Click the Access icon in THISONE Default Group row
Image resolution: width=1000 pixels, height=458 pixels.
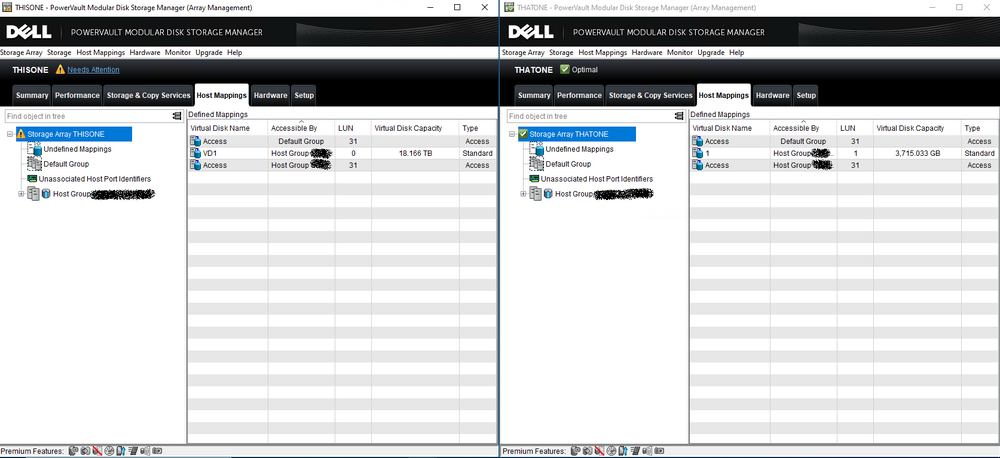pyautogui.click(x=196, y=141)
